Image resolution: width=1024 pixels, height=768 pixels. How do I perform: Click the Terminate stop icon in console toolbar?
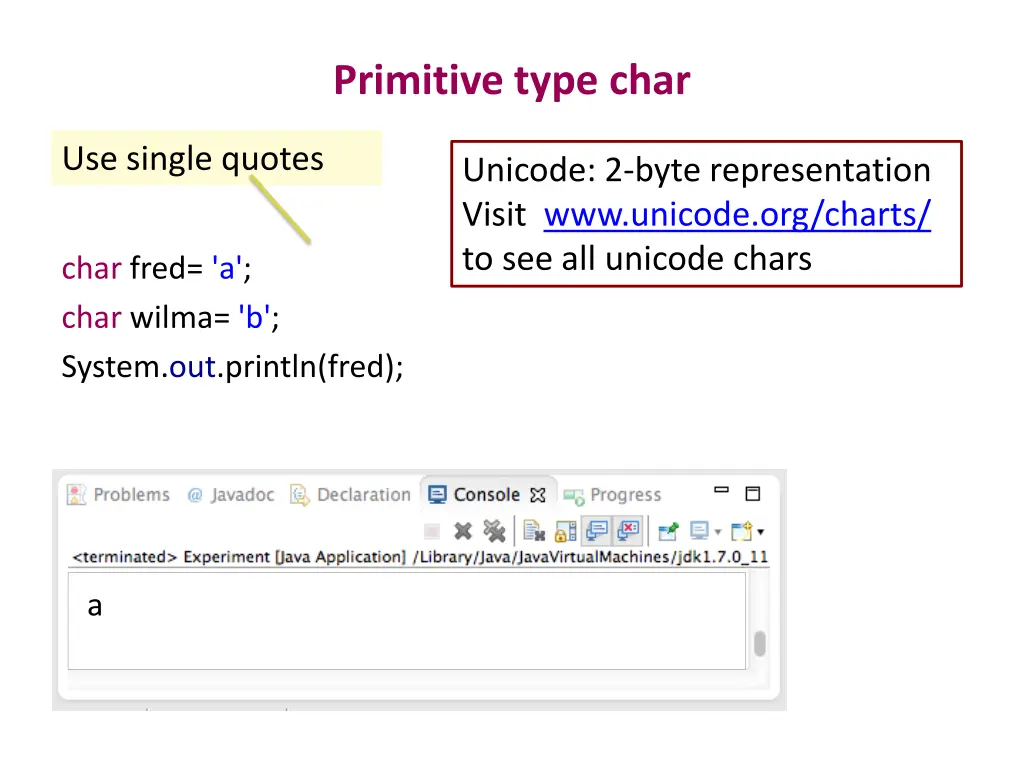[432, 532]
